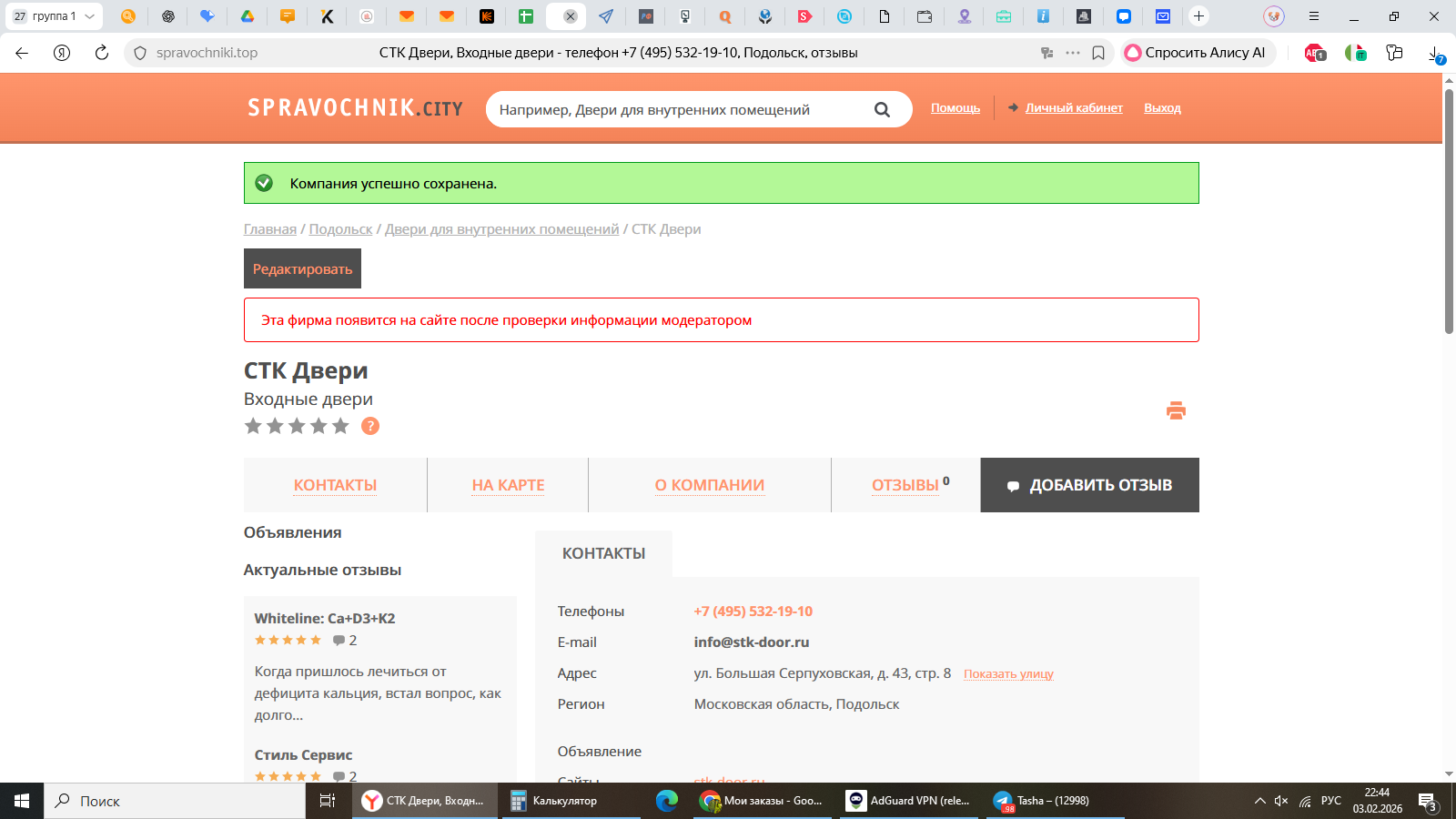Expand the hidden system tray icons
Viewport: 1456px width, 819px height.
[x=1260, y=801]
